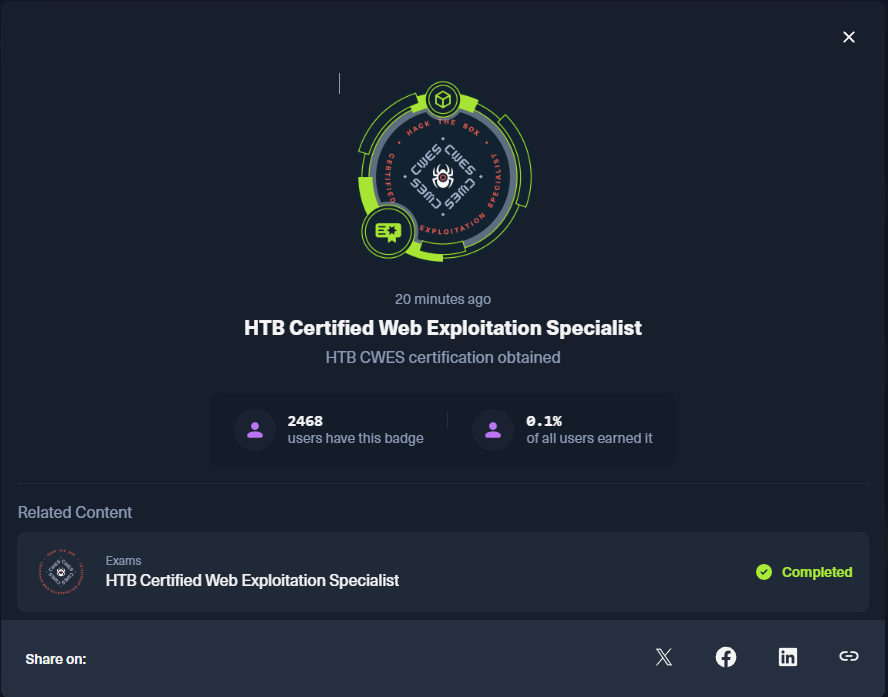Click the "0.1%" earned percentage
This screenshot has width=888, height=697.
point(544,421)
